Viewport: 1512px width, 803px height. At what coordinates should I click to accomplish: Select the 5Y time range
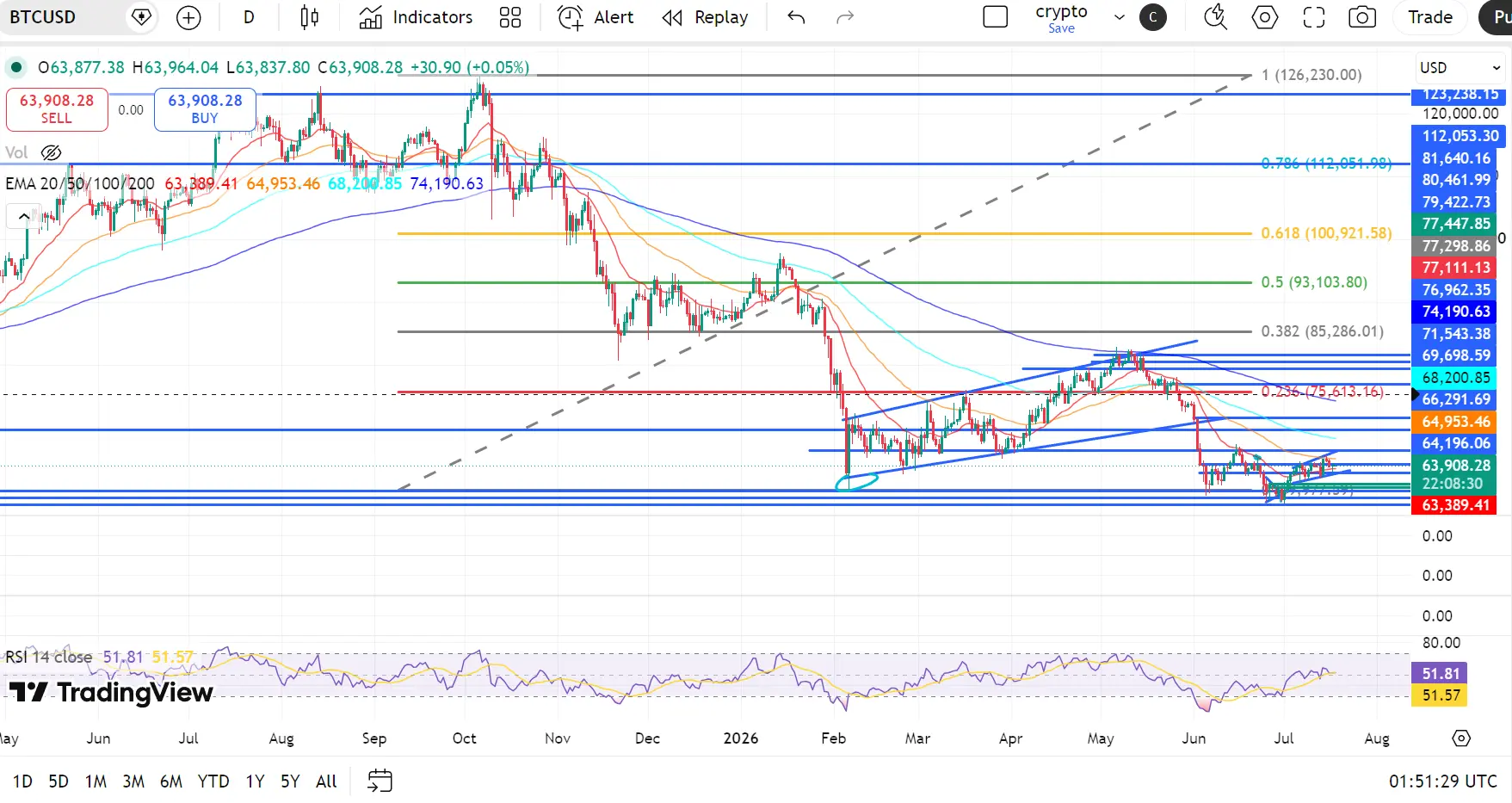[290, 781]
